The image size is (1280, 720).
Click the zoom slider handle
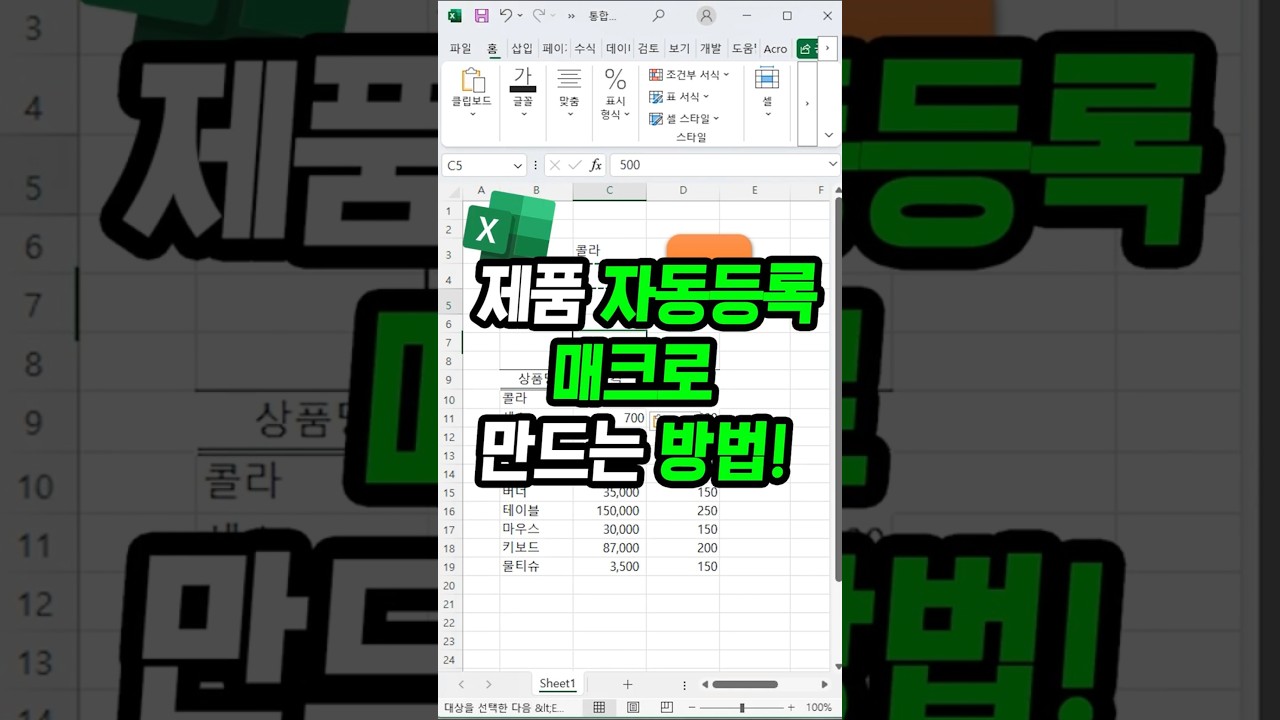(742, 707)
